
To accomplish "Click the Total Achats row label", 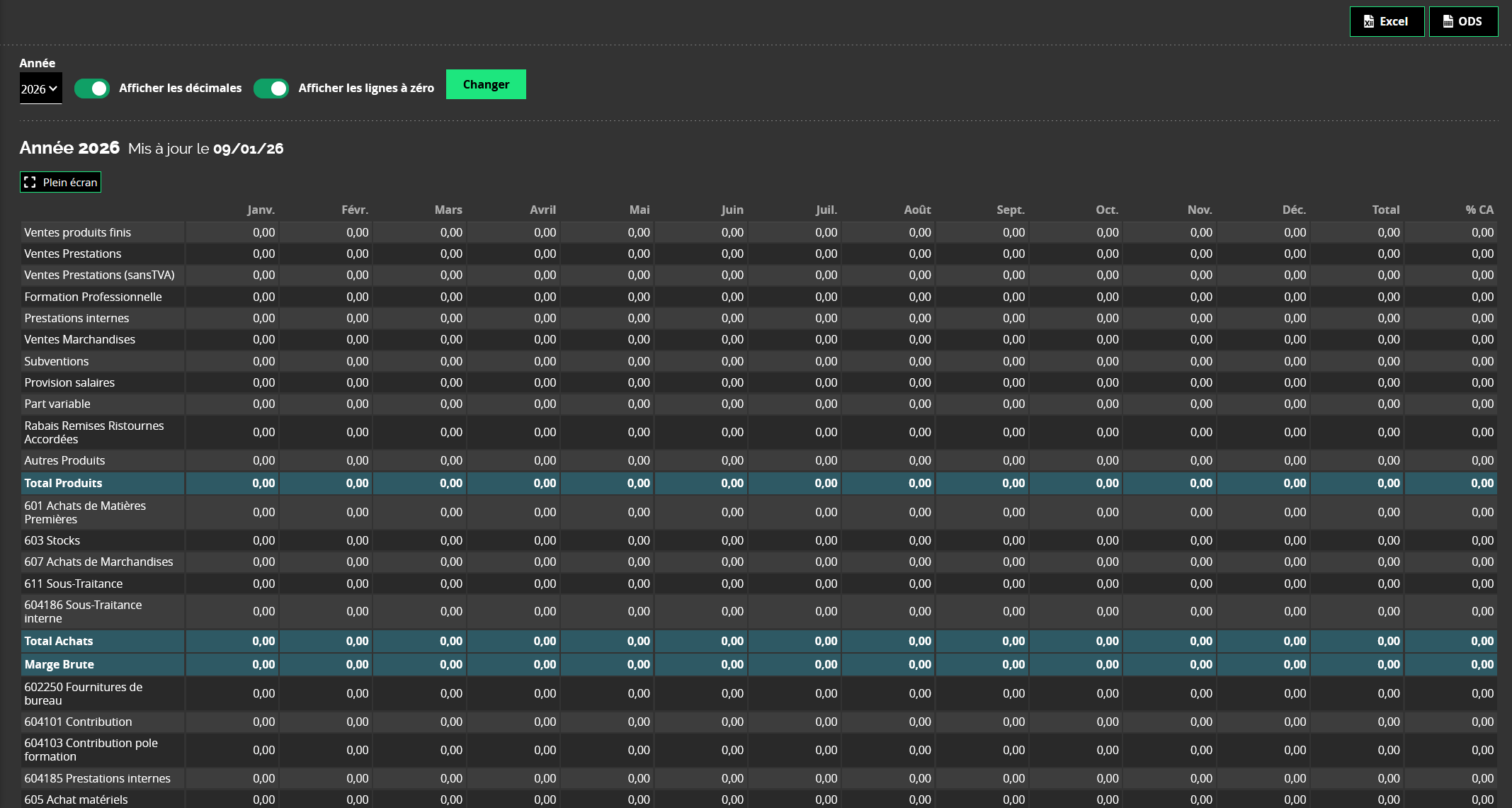I will click(59, 641).
